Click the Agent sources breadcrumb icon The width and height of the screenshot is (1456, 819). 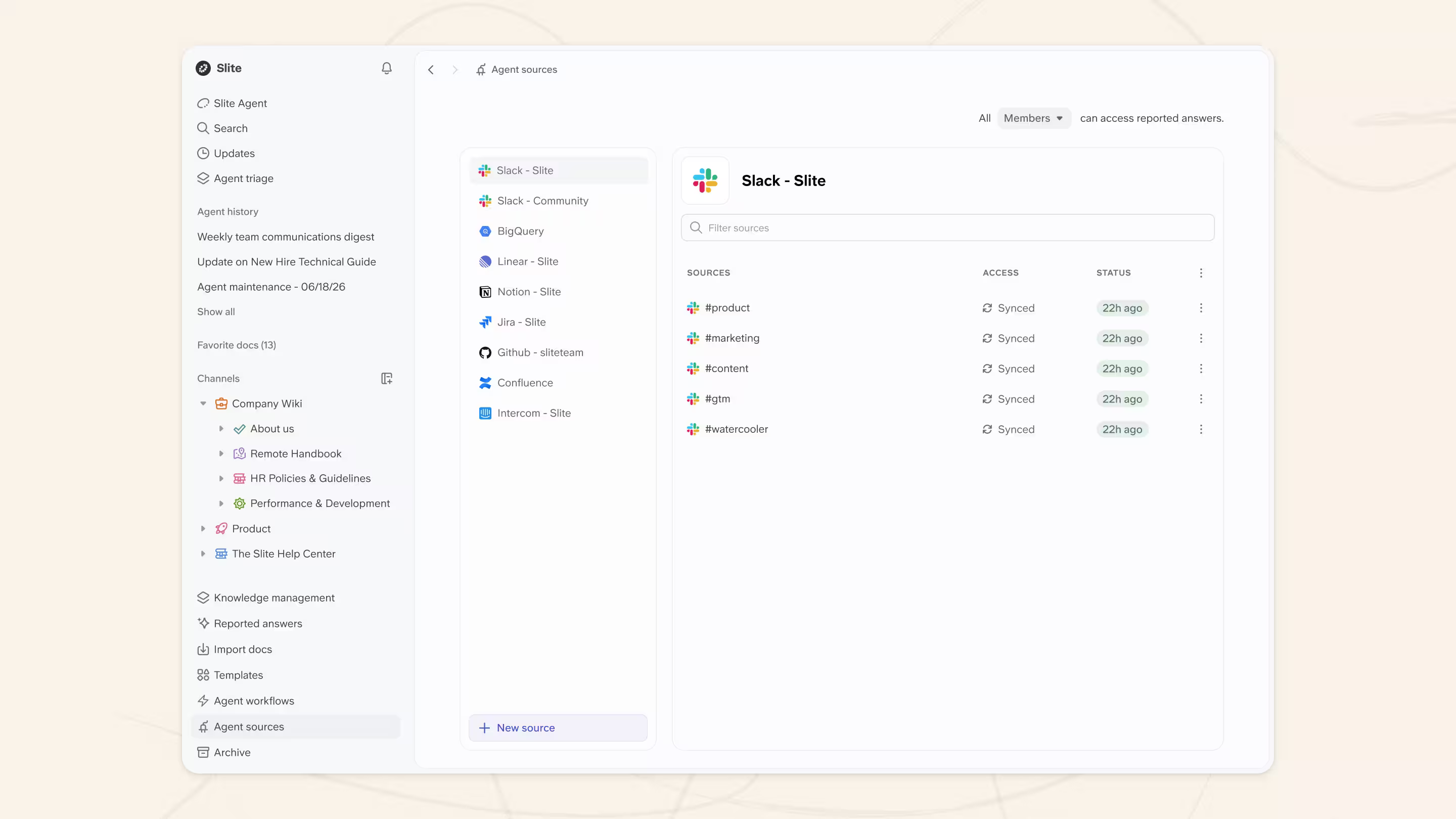click(481, 70)
